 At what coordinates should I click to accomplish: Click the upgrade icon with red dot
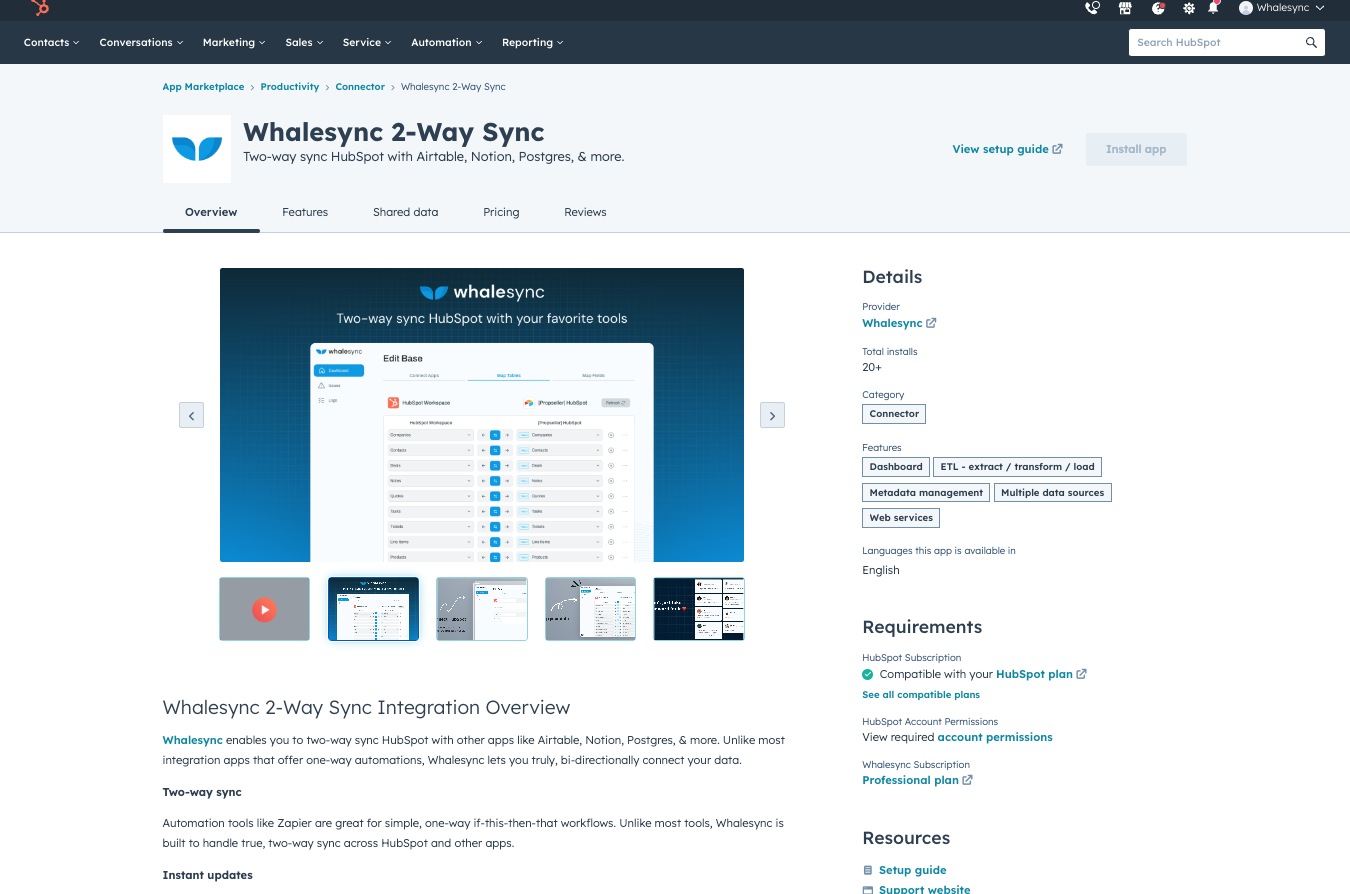coord(1158,8)
